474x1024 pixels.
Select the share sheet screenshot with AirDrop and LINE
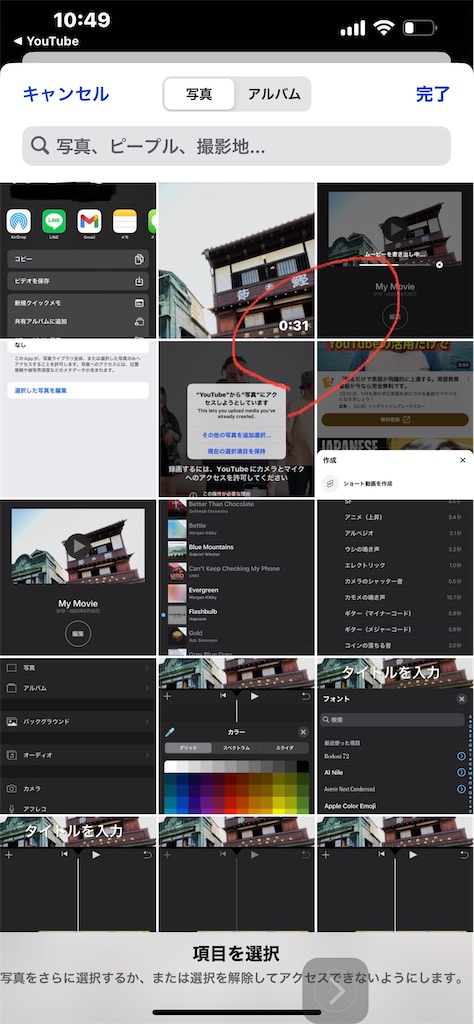pos(78,260)
